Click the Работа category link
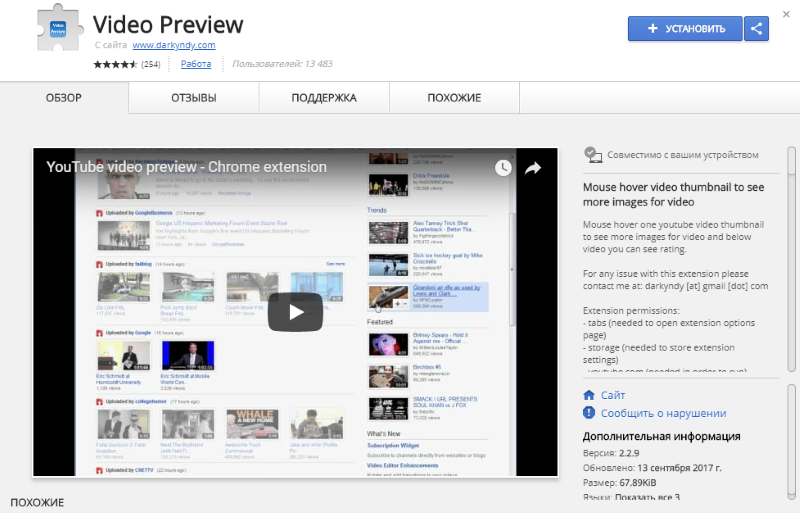The width and height of the screenshot is (800, 513). pos(196,64)
